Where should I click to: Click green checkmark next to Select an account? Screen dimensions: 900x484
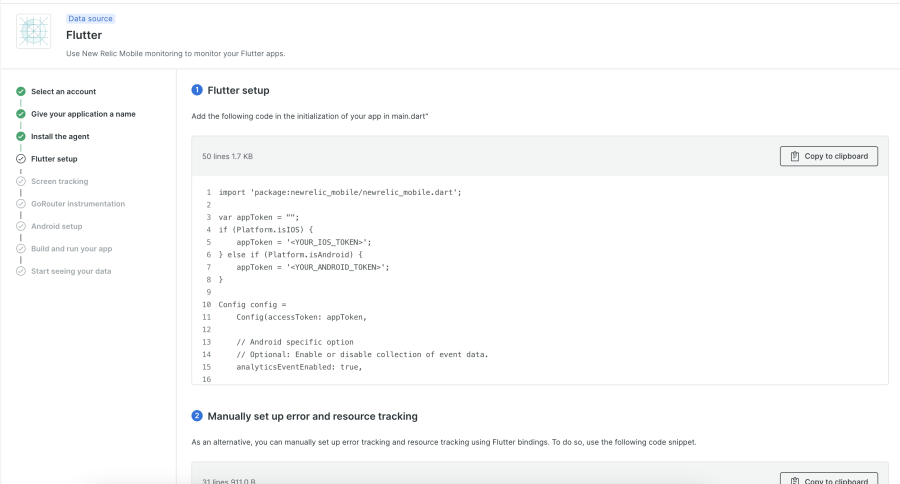(21, 91)
